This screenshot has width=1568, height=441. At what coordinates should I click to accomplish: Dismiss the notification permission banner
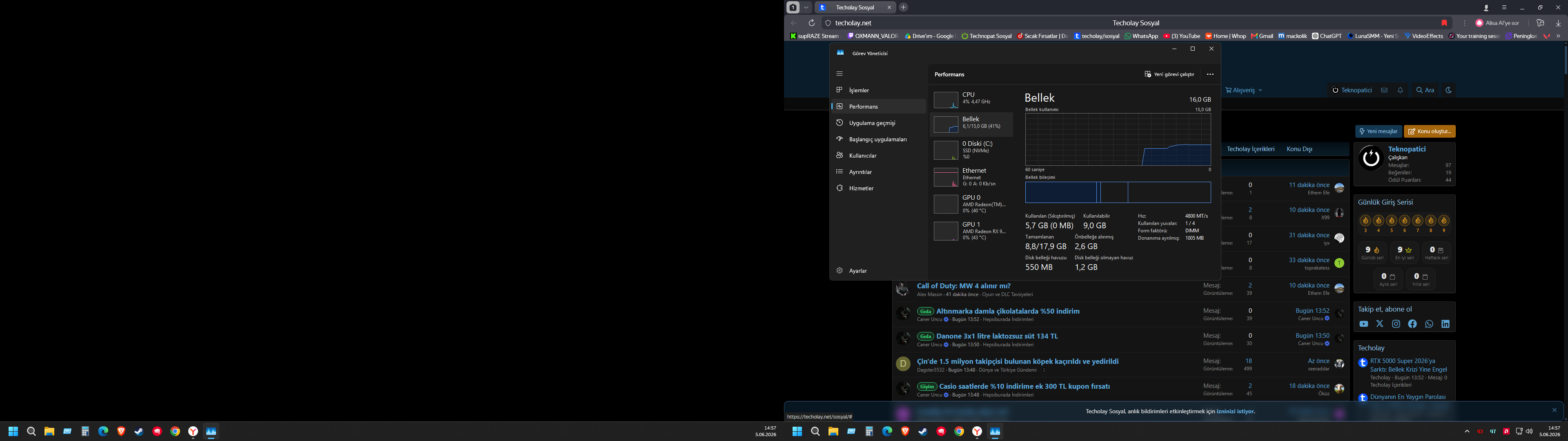pos(1554,410)
